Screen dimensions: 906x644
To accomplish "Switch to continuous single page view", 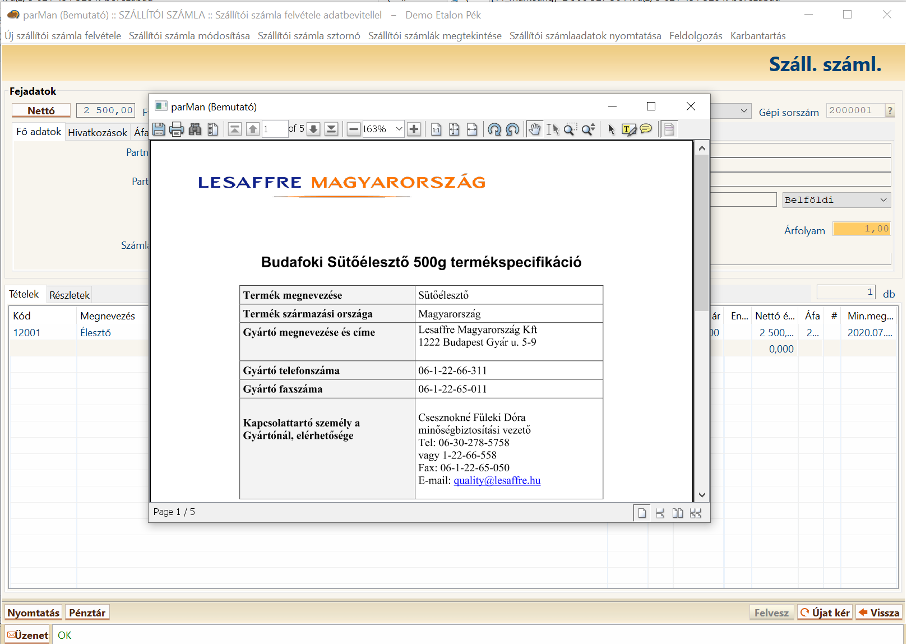I will point(660,513).
